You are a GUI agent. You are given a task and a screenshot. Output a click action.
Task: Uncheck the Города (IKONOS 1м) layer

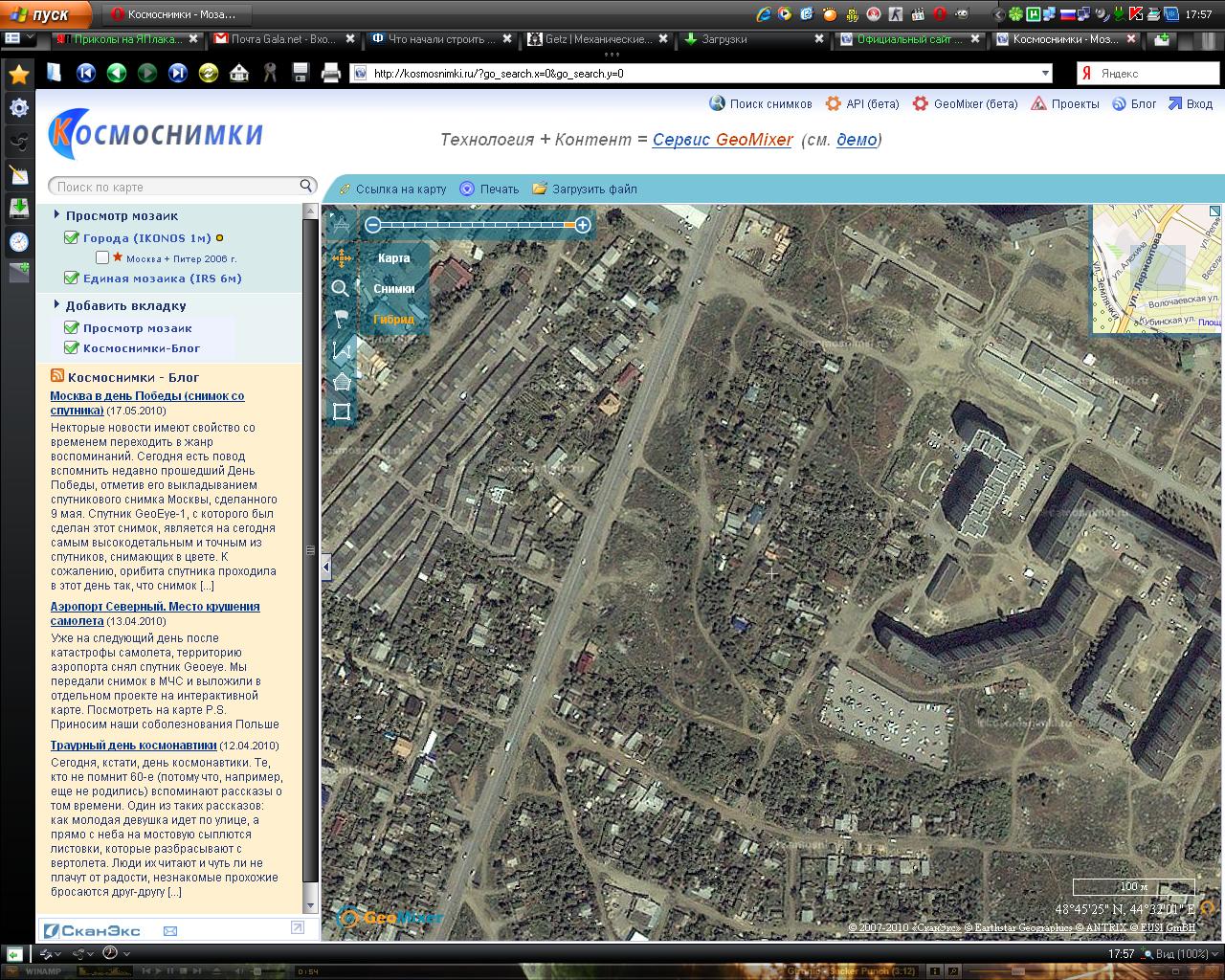click(x=71, y=237)
